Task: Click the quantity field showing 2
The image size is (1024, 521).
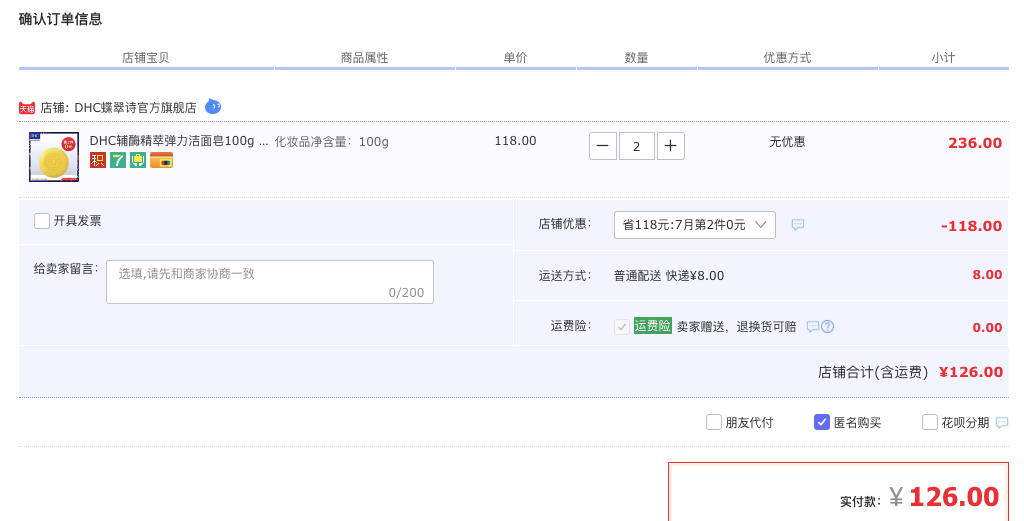Action: coord(637,146)
